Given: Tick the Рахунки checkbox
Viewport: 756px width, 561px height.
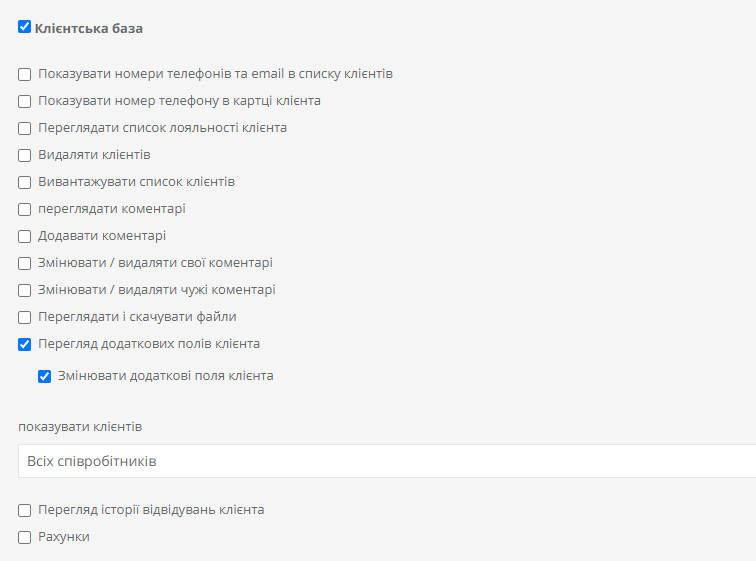Looking at the screenshot, I should 25,537.
